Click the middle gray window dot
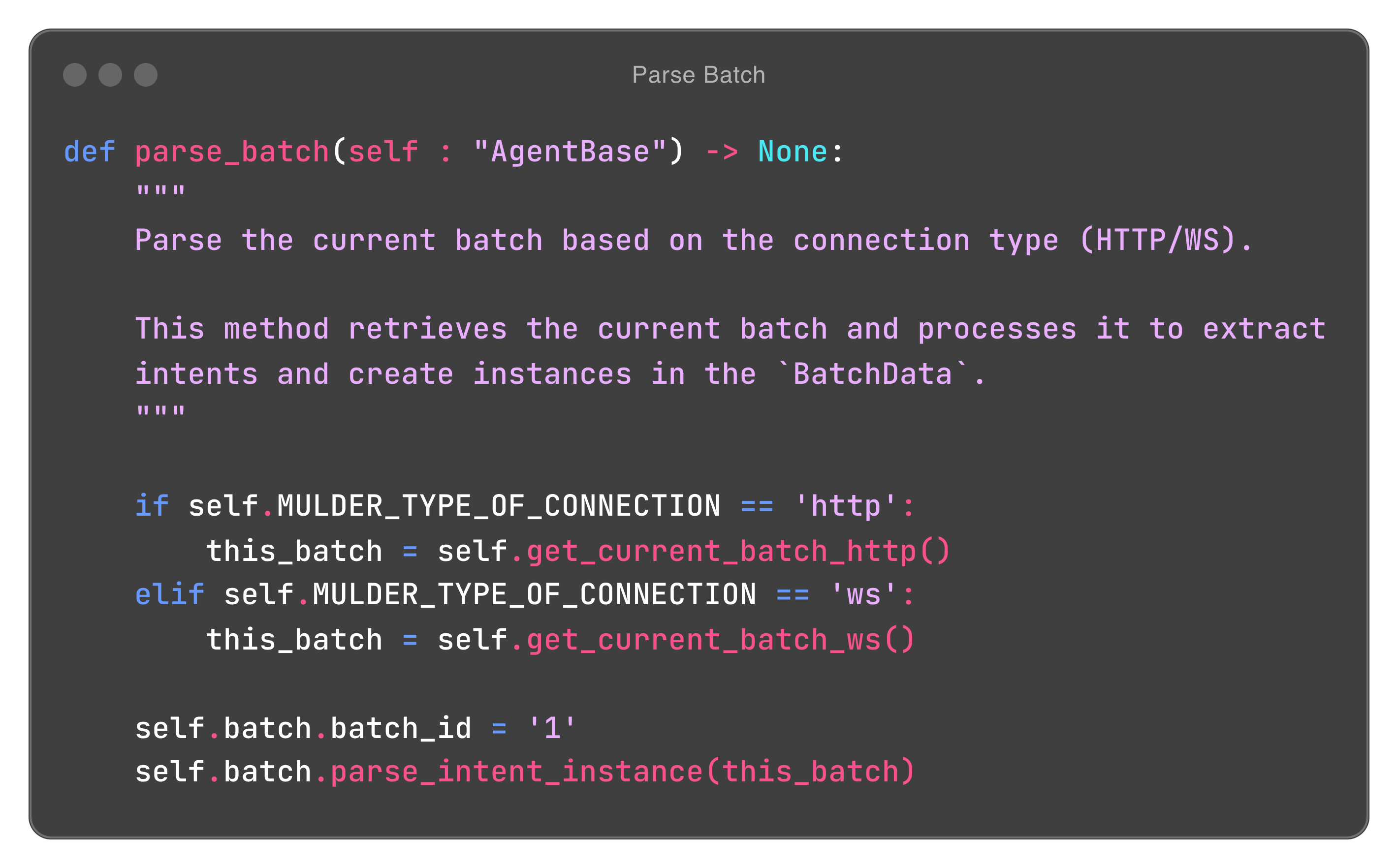 tap(110, 75)
